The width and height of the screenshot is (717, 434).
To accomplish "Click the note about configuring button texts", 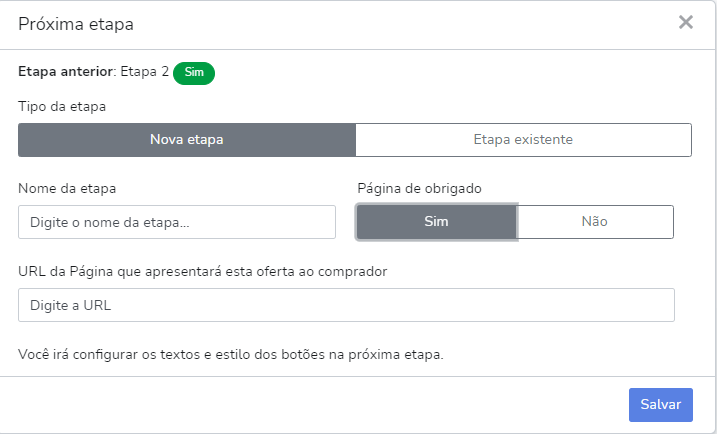I will [231, 354].
